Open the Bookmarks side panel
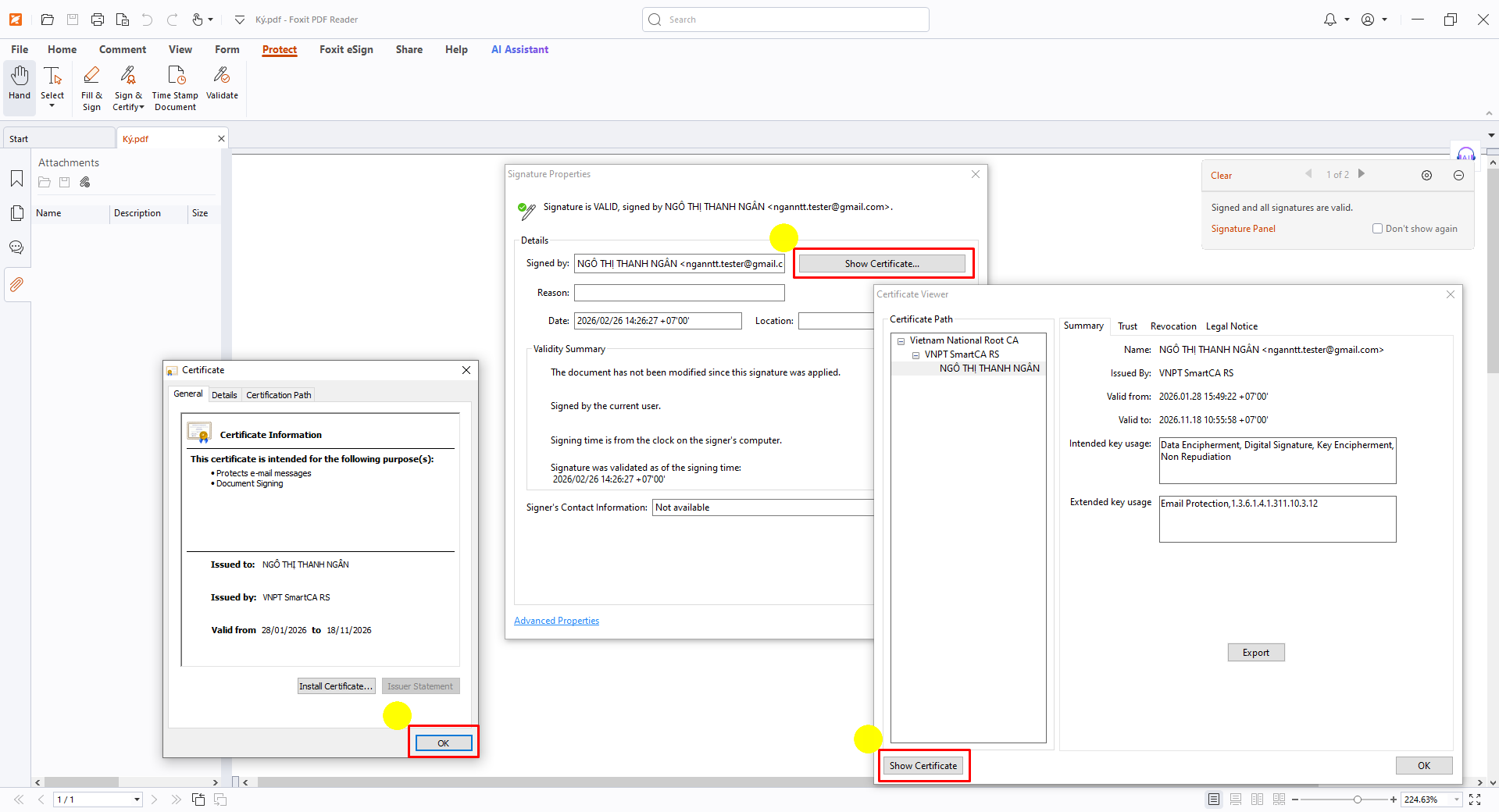The height and width of the screenshot is (812, 1499). tap(16, 179)
